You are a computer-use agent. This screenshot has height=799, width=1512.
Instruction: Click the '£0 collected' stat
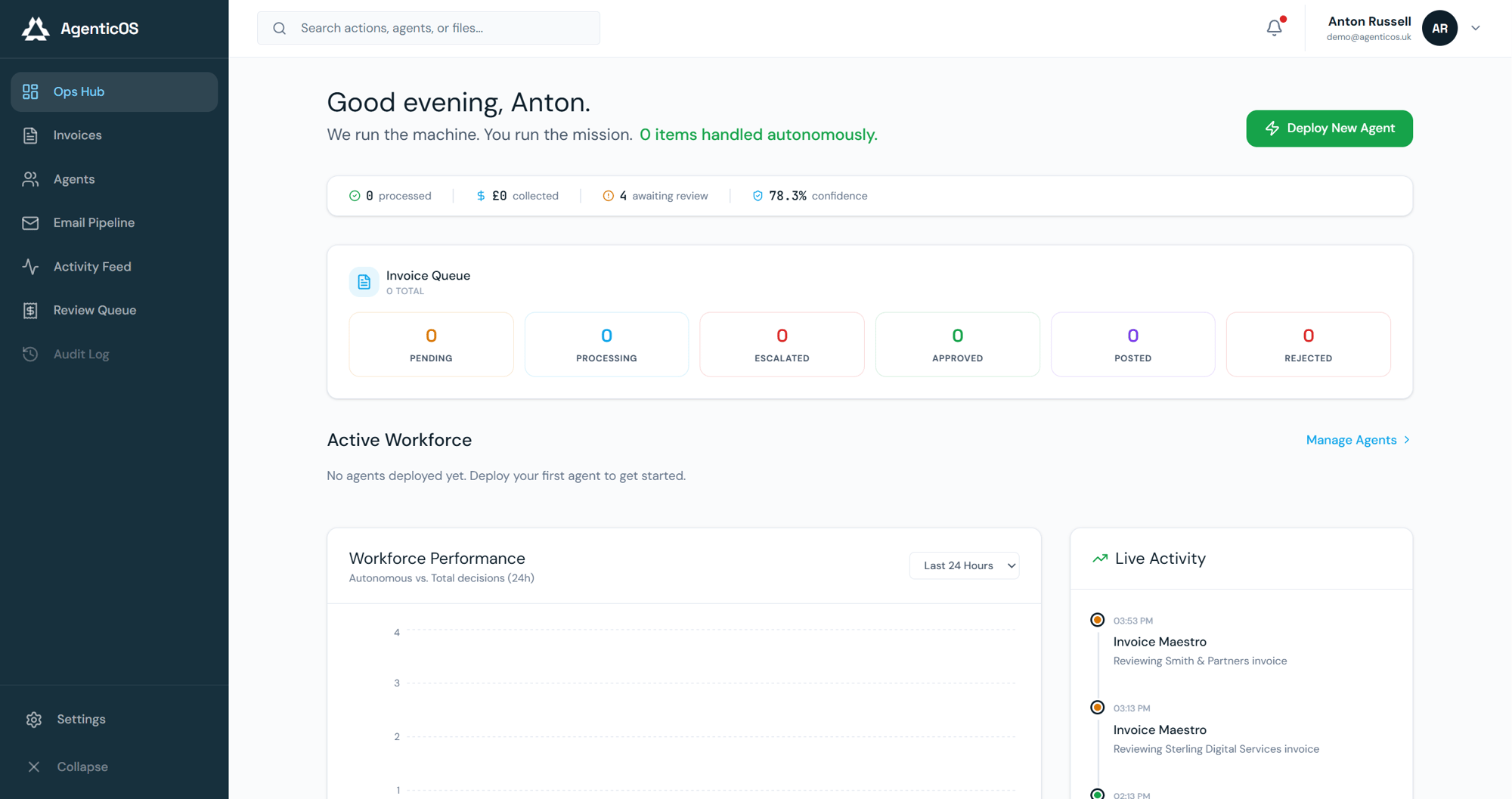pos(517,196)
